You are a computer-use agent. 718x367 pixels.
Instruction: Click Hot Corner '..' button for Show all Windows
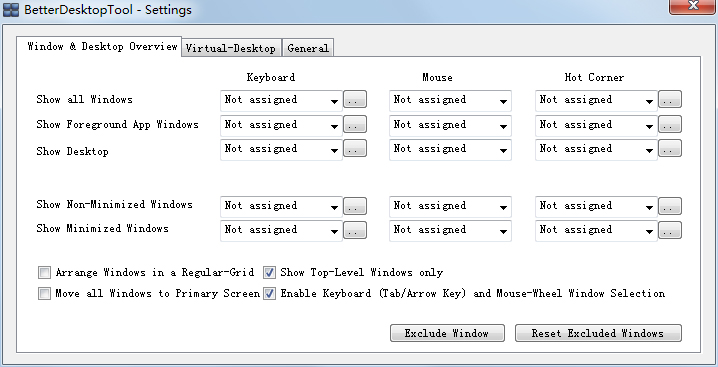[670, 99]
